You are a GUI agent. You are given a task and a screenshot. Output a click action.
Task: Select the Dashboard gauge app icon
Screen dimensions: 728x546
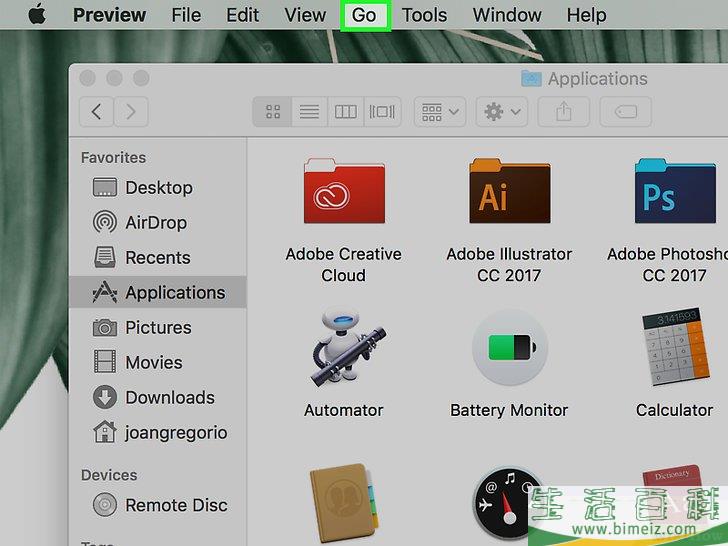506,504
